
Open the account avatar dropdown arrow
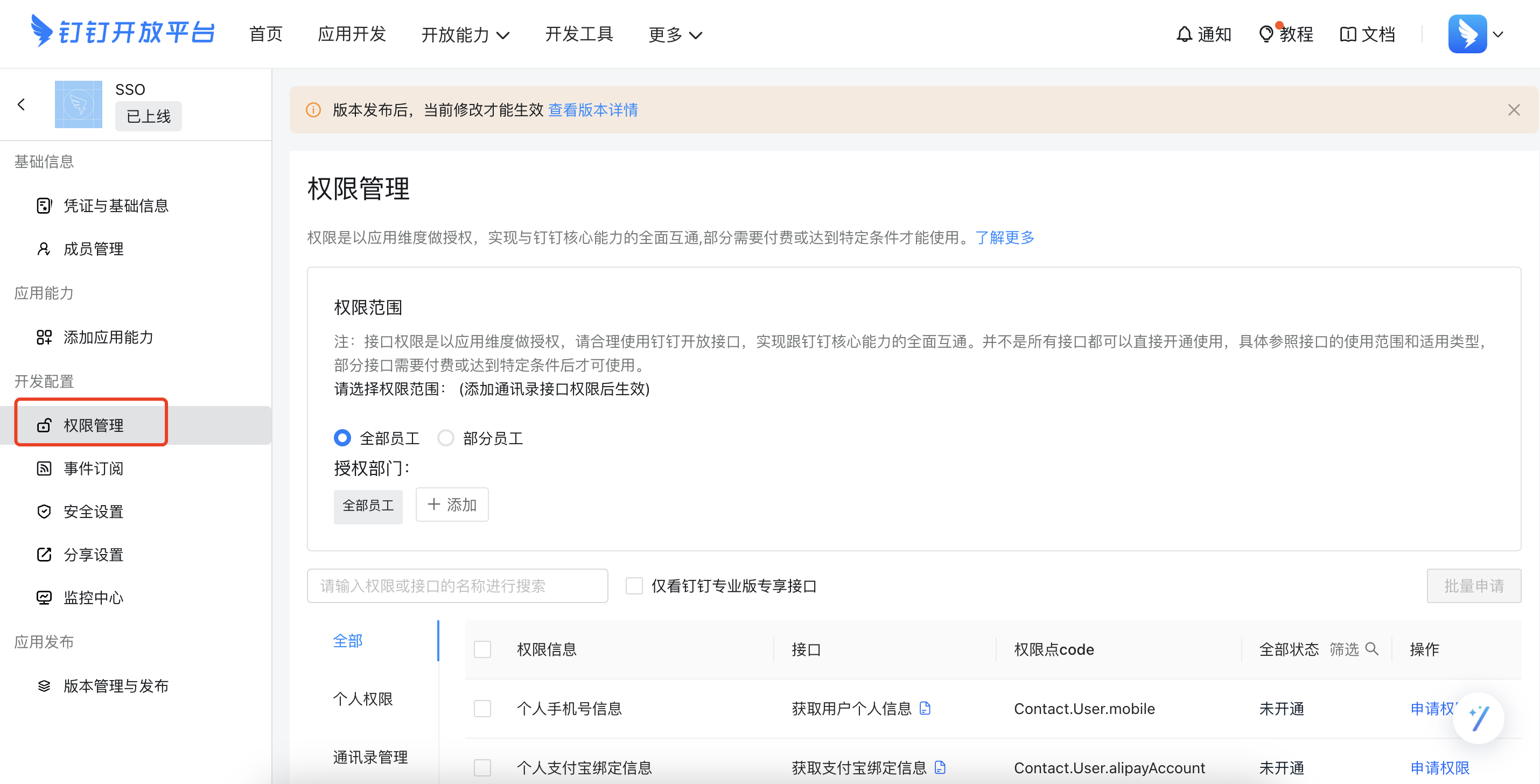(1498, 34)
